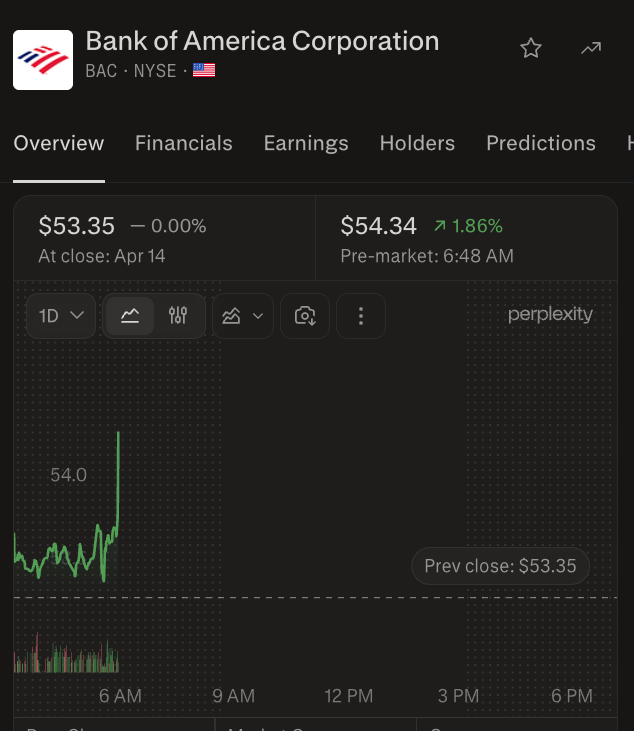Click the Bank of America Corporation title
The width and height of the screenshot is (634, 731).
[262, 41]
